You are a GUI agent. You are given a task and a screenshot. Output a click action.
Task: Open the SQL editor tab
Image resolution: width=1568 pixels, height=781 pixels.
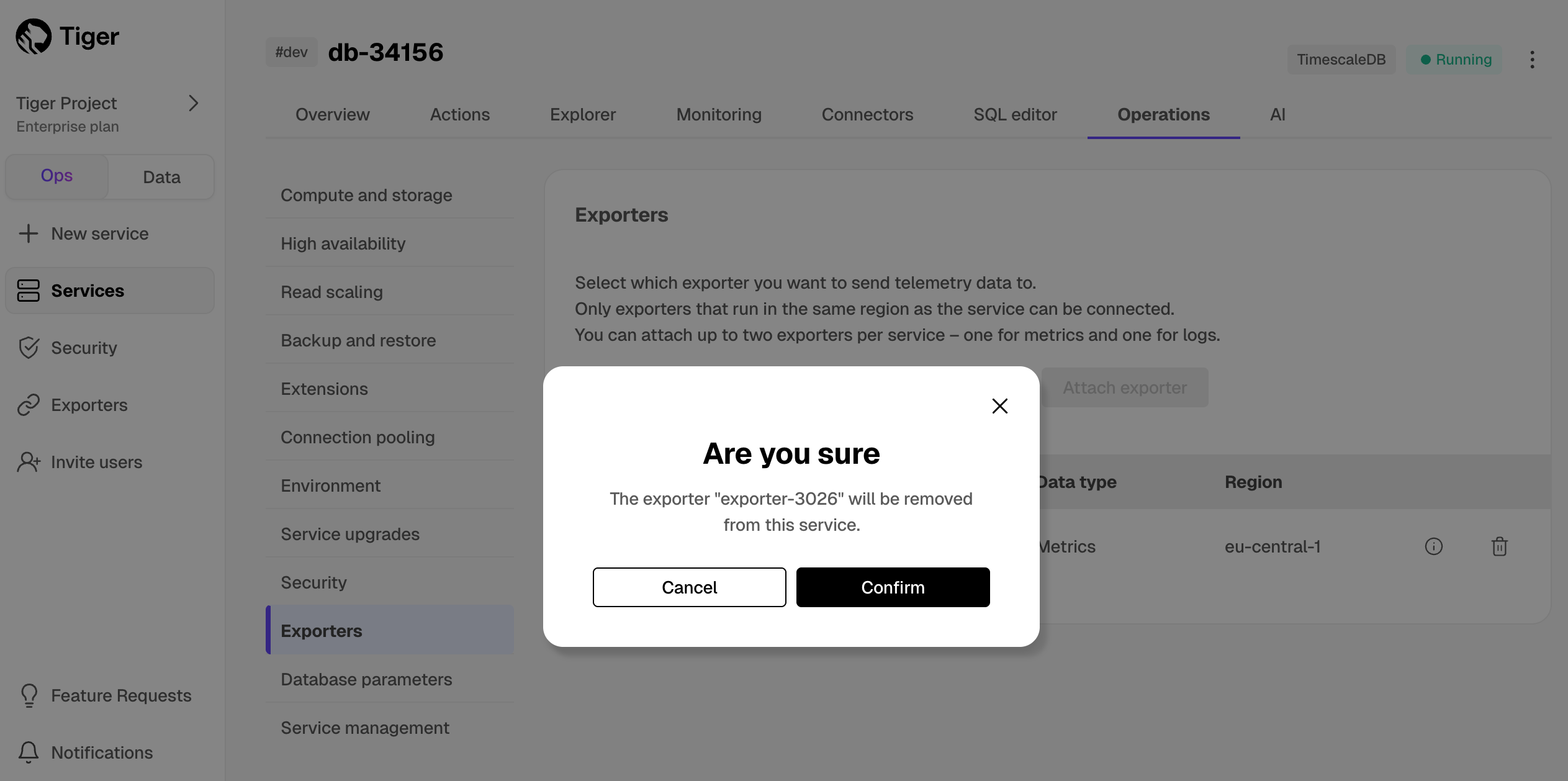[1014, 115]
